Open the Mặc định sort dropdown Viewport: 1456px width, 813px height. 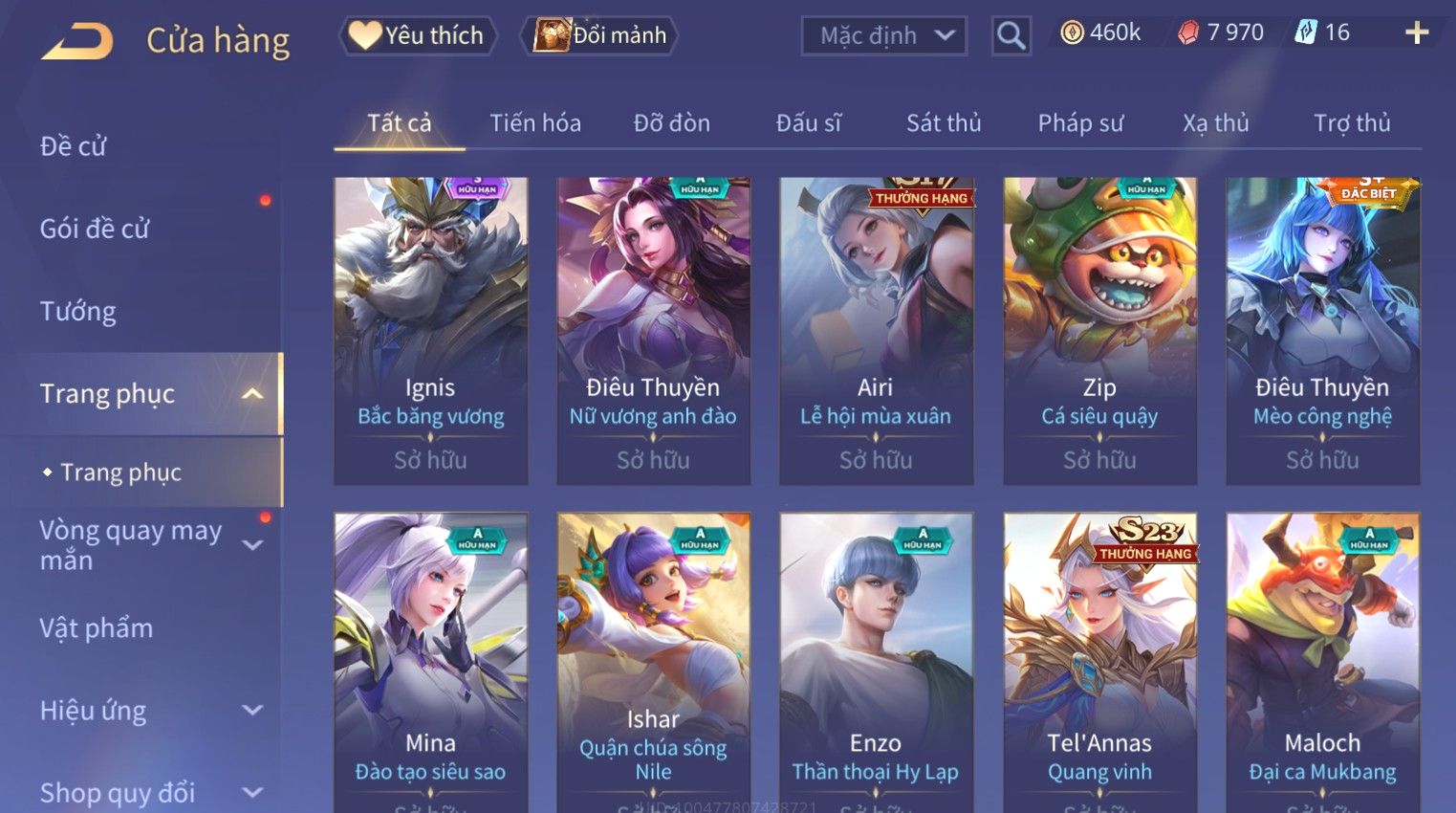click(x=884, y=36)
